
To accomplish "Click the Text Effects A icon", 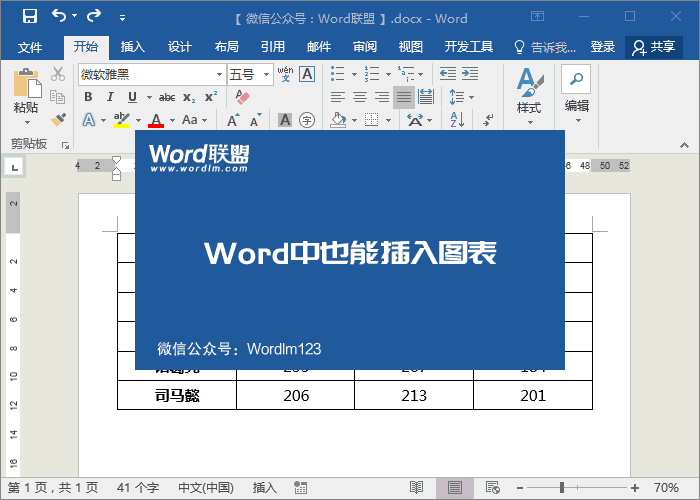I will pos(89,120).
